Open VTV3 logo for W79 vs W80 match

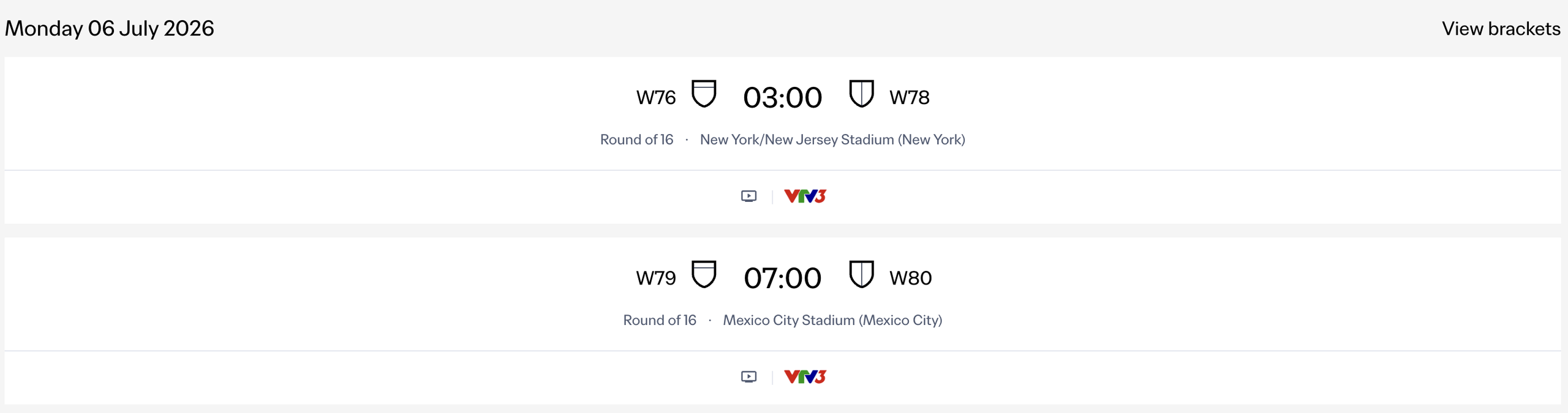pyautogui.click(x=805, y=377)
